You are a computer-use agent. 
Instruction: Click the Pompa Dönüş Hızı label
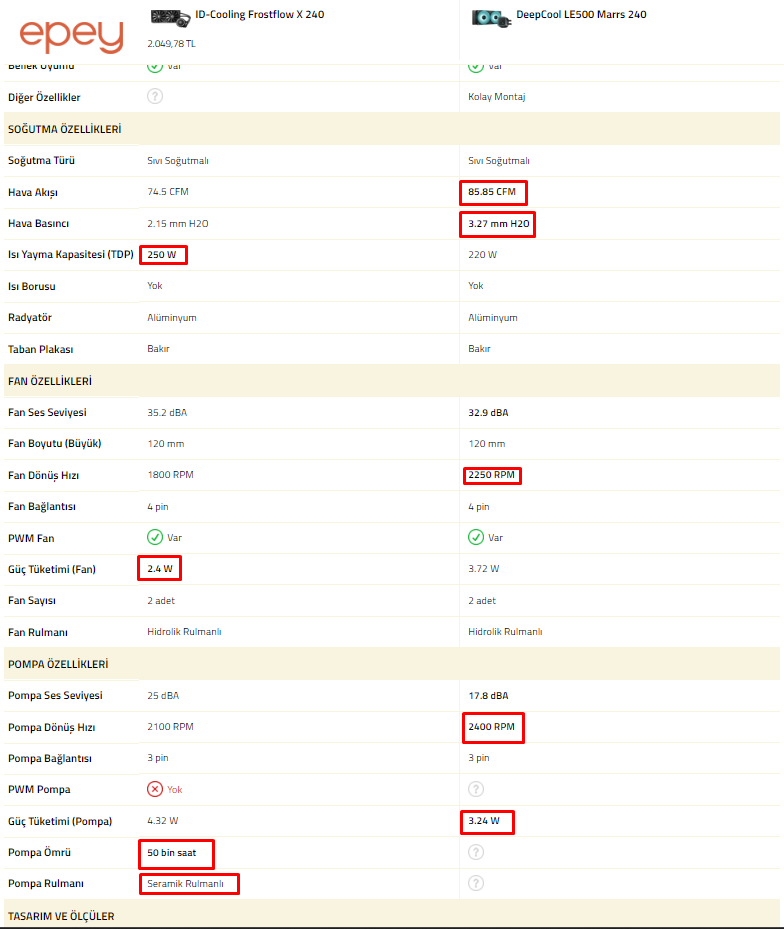52,728
